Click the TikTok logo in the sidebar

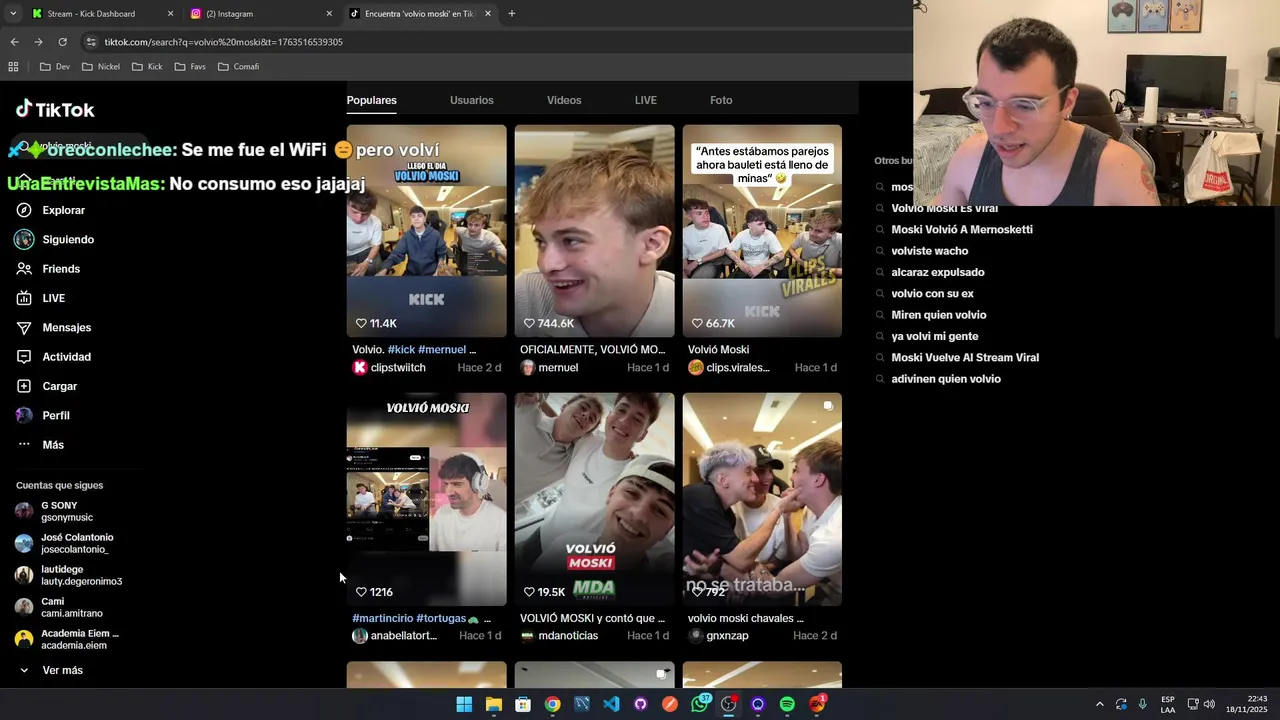point(55,109)
